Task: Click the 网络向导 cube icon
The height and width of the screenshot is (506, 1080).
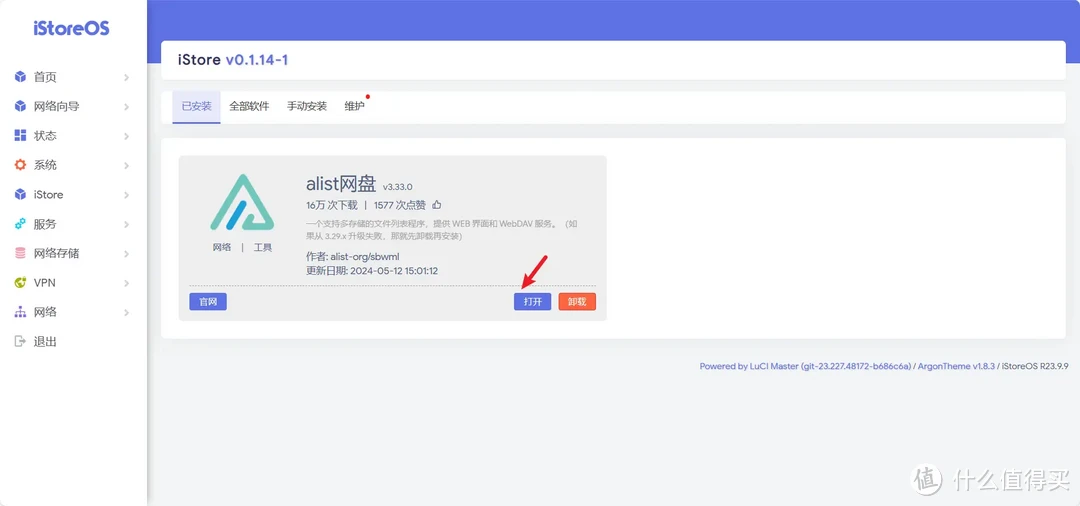Action: (21, 107)
